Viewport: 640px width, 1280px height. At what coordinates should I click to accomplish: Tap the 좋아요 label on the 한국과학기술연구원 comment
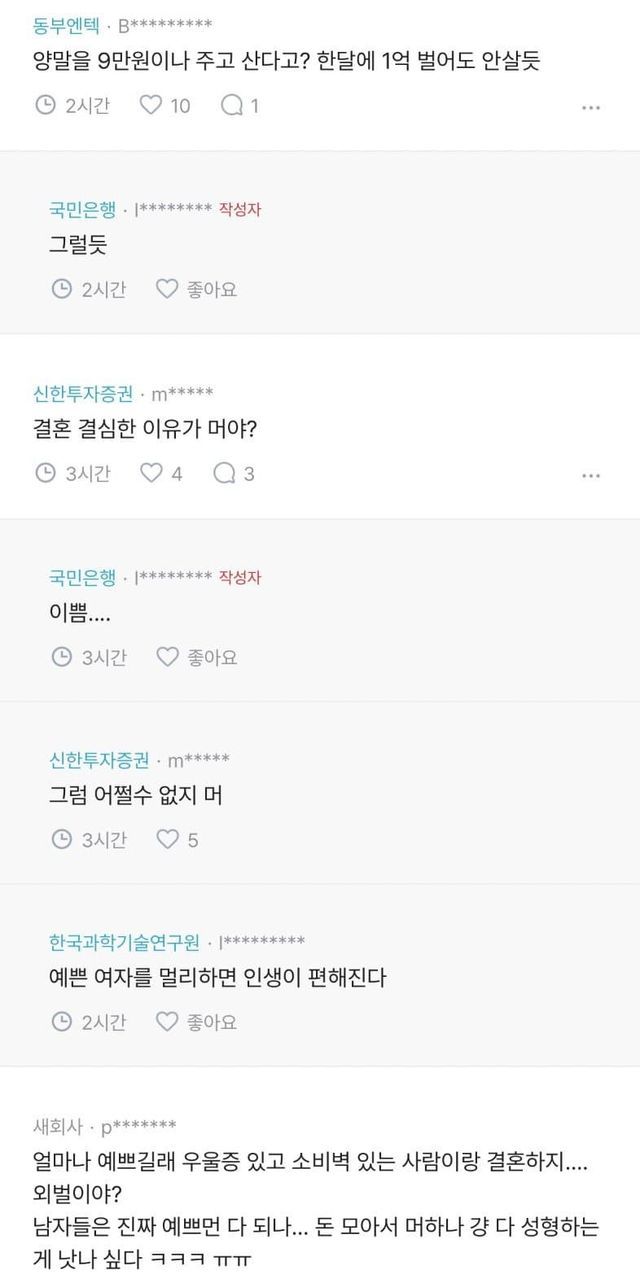(x=212, y=1022)
